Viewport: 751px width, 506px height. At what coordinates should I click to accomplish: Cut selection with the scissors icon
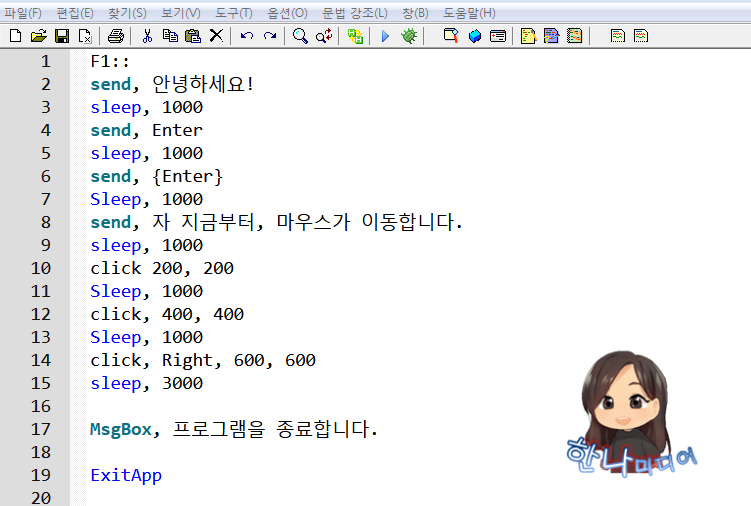[x=148, y=36]
